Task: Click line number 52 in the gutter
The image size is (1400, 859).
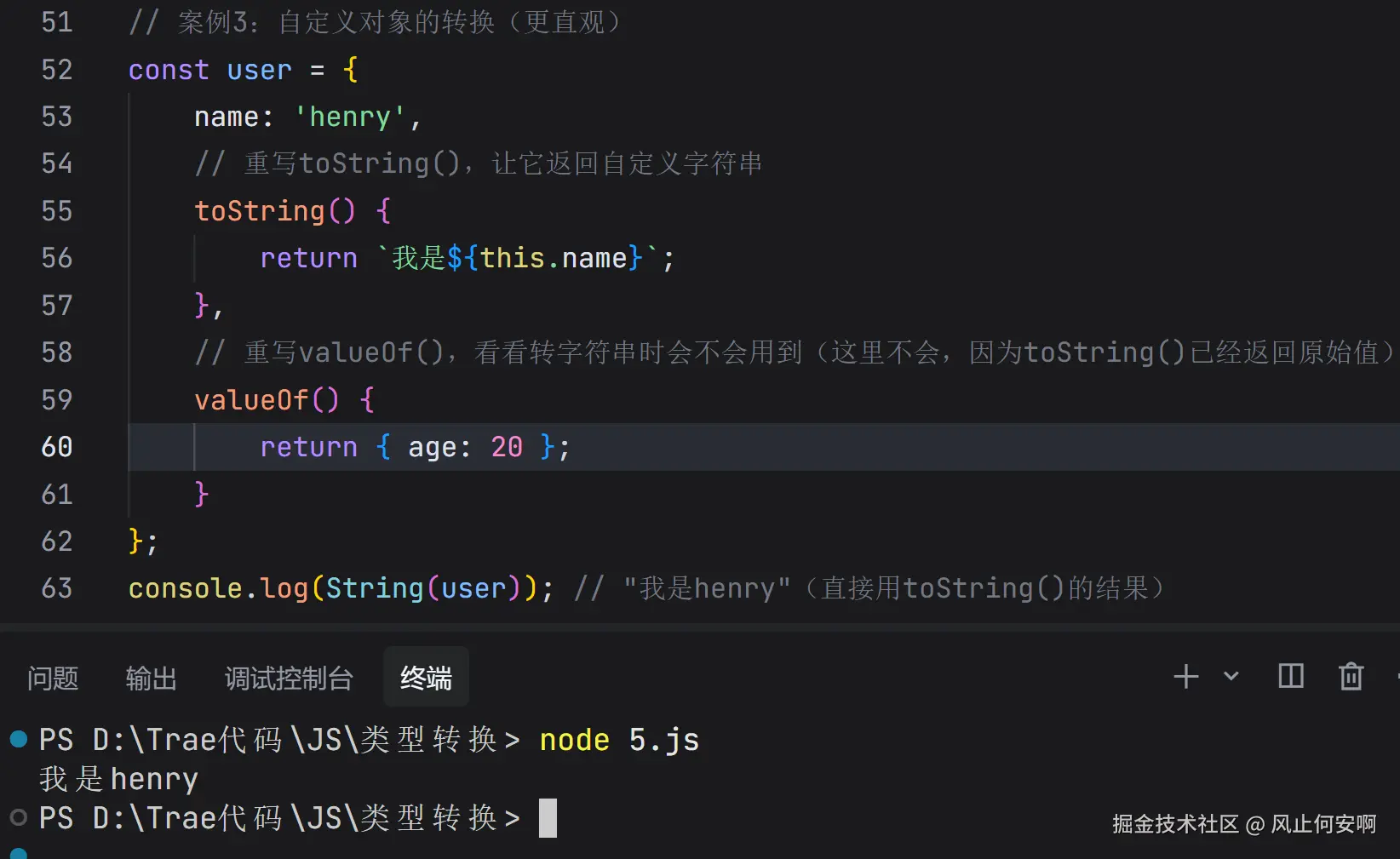Action: tap(57, 70)
